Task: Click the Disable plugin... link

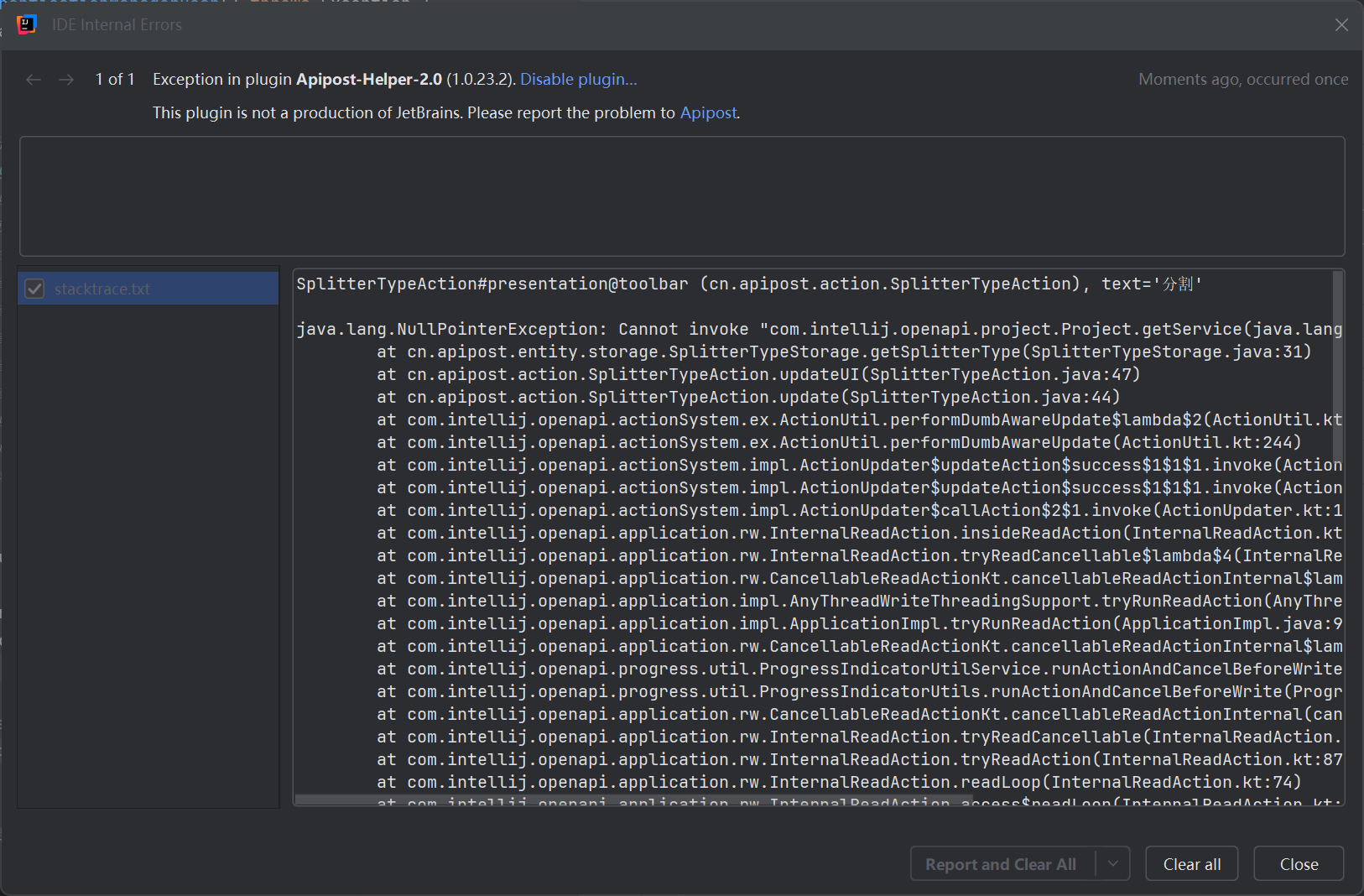Action: click(579, 79)
